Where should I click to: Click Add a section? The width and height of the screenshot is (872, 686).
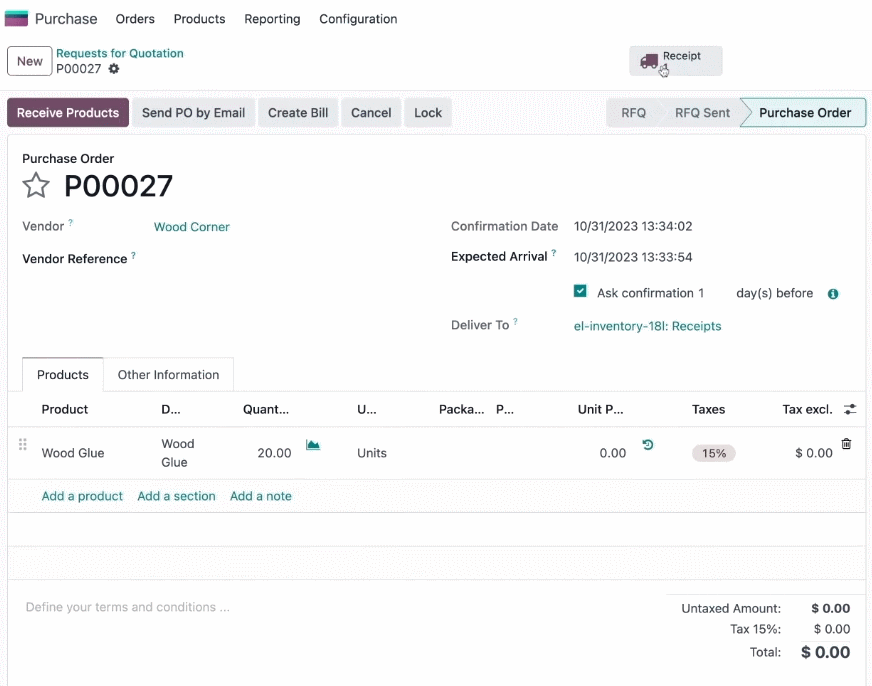coord(176,496)
